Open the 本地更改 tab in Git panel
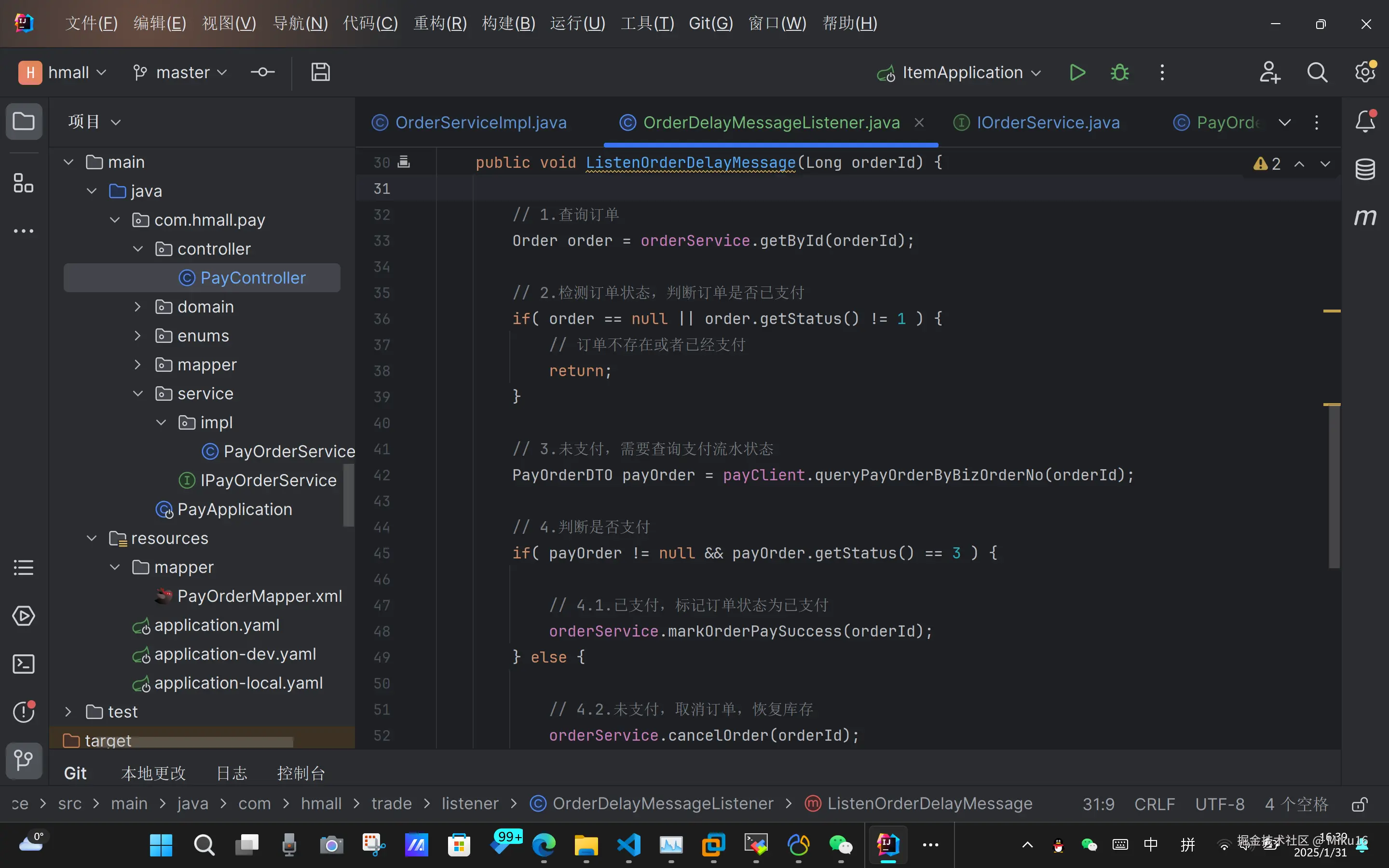1389x868 pixels. click(x=153, y=773)
